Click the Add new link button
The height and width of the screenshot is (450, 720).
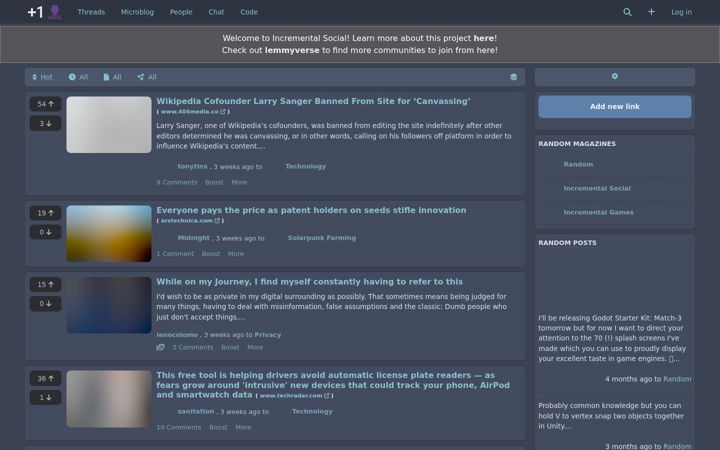tap(615, 107)
